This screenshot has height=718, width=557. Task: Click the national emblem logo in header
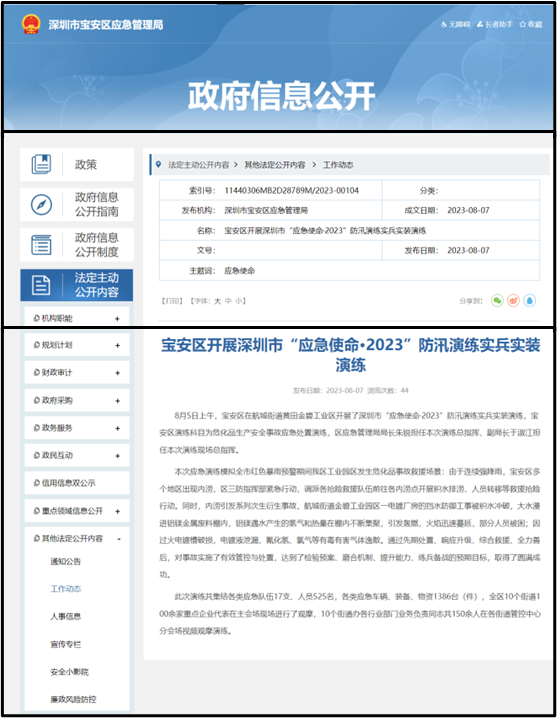click(x=31, y=24)
